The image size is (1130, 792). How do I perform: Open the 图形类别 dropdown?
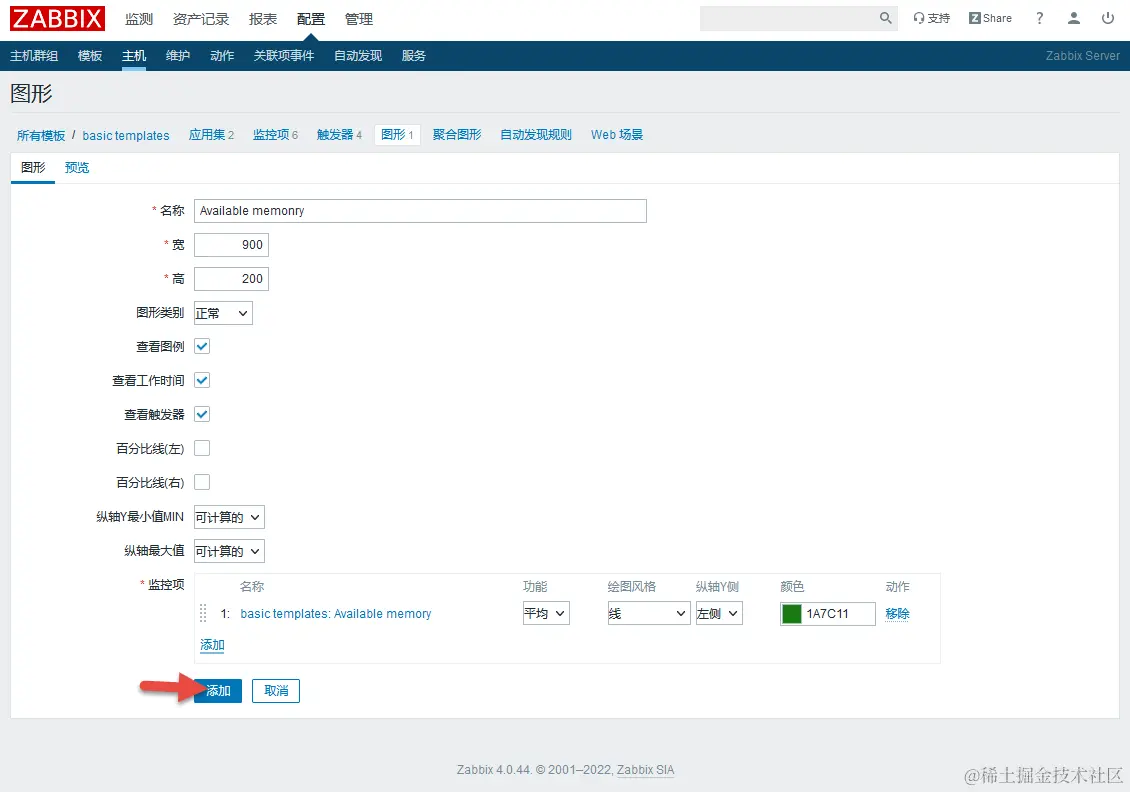222,312
